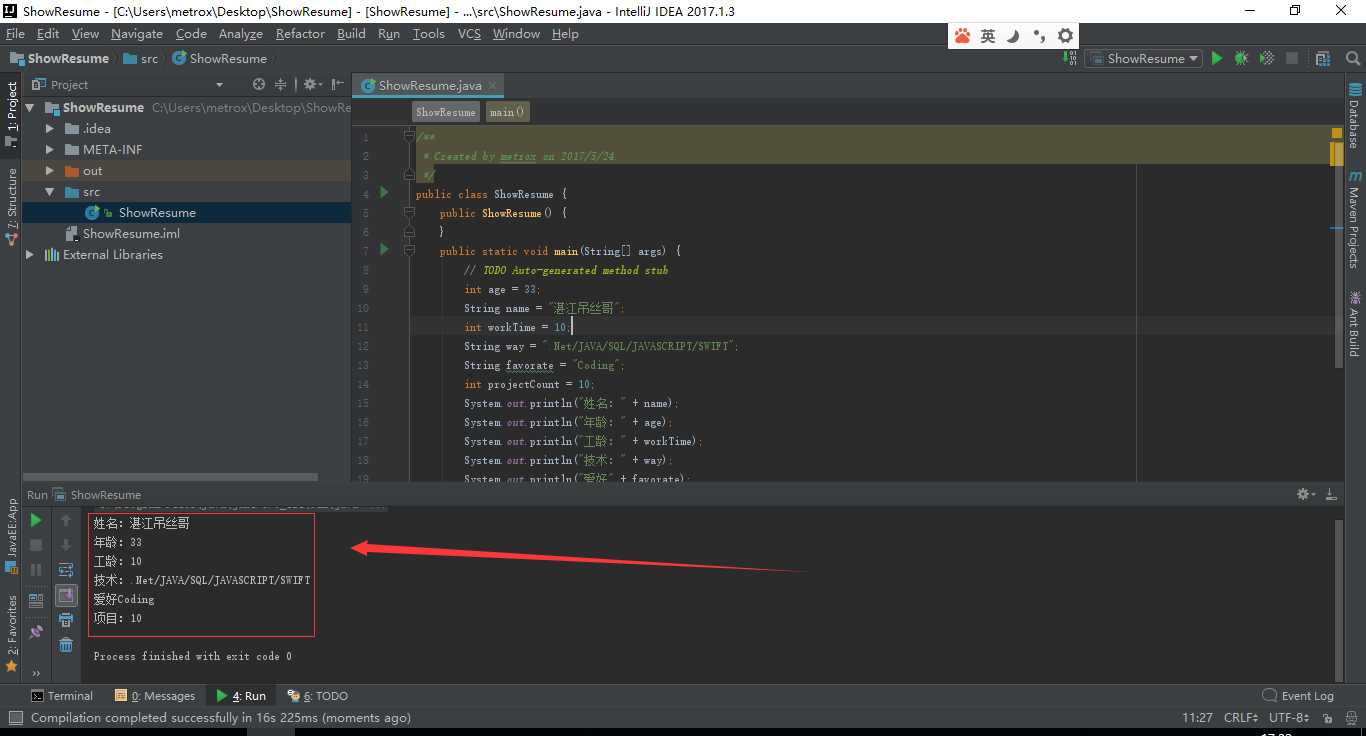Open the Project Structure dialog icon
The width and height of the screenshot is (1366, 736).
(x=1323, y=59)
